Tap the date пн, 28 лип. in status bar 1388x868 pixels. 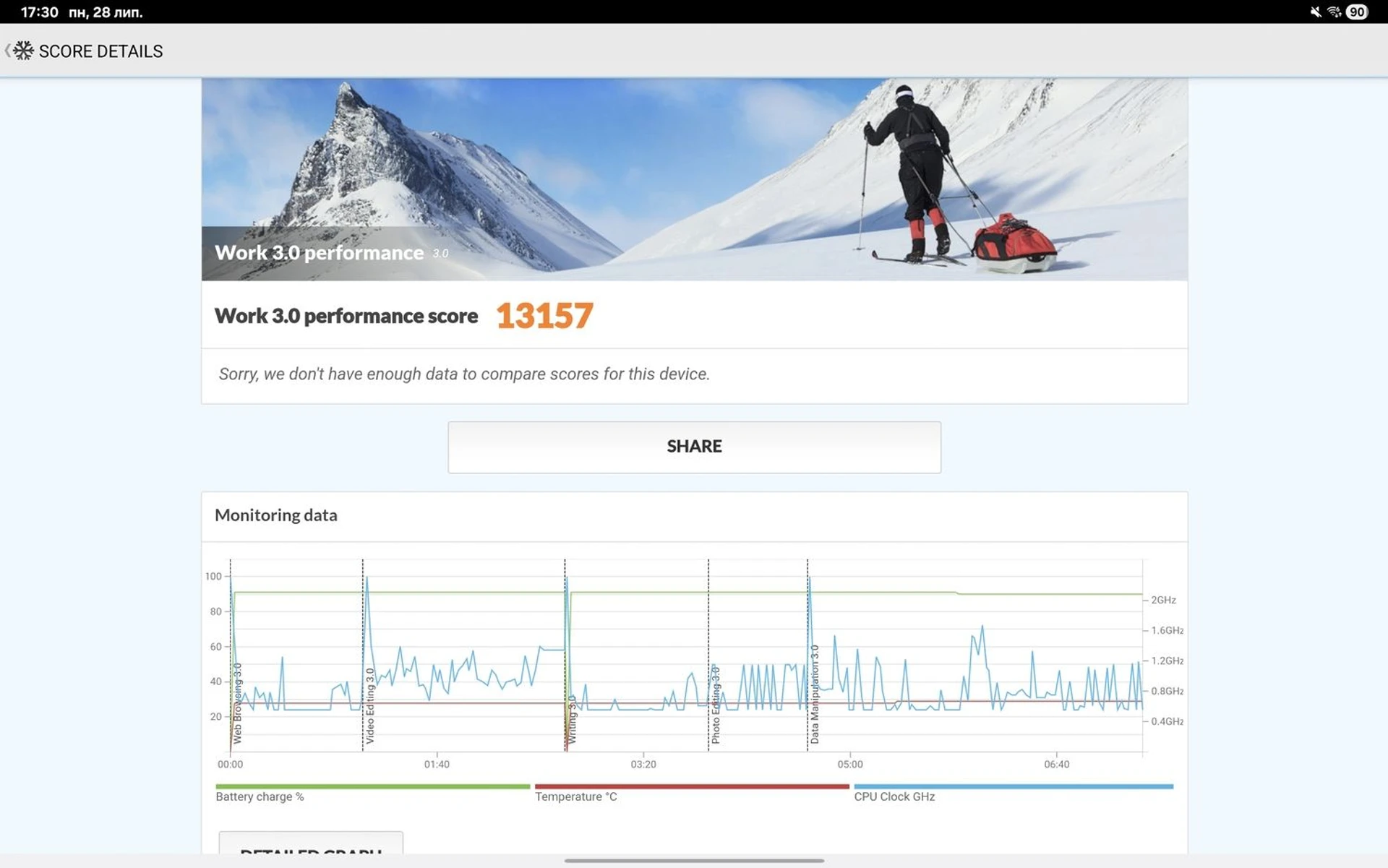106,12
